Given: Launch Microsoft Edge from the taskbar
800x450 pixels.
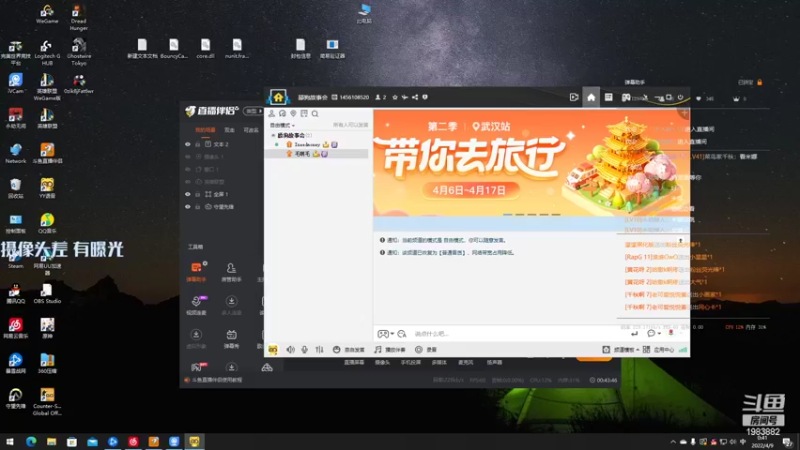Looking at the screenshot, I should point(31,441).
